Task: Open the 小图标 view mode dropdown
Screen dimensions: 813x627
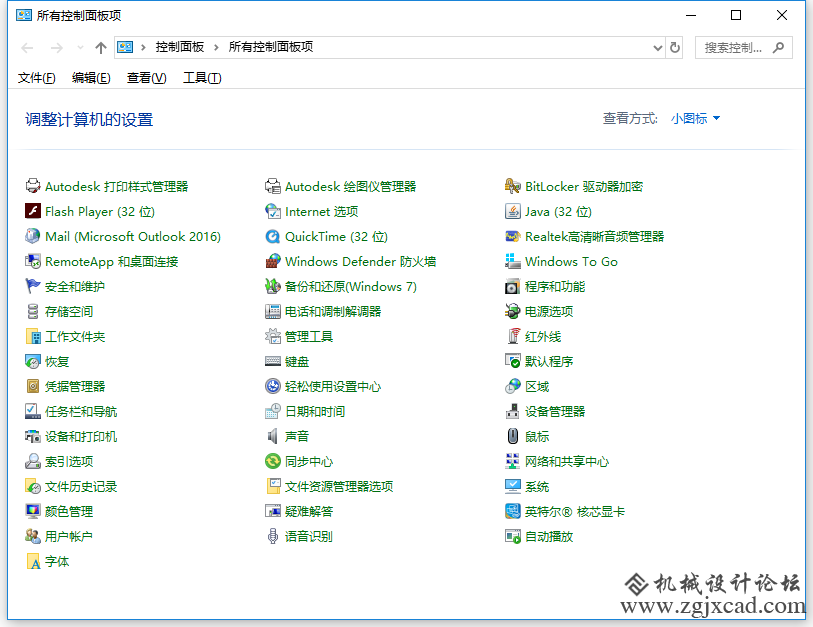Action: (x=695, y=119)
